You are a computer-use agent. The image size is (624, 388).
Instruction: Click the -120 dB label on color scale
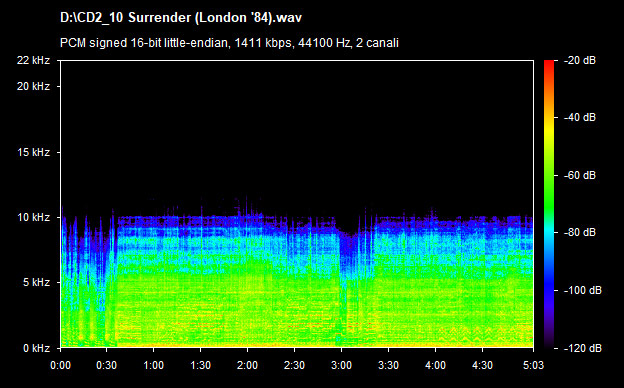[x=583, y=348]
